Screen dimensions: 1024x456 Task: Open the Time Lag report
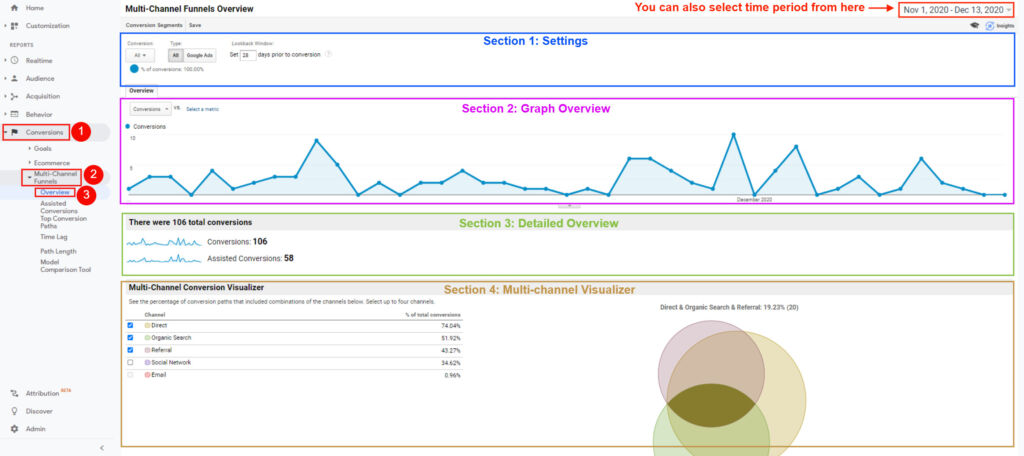pyautogui.click(x=54, y=237)
